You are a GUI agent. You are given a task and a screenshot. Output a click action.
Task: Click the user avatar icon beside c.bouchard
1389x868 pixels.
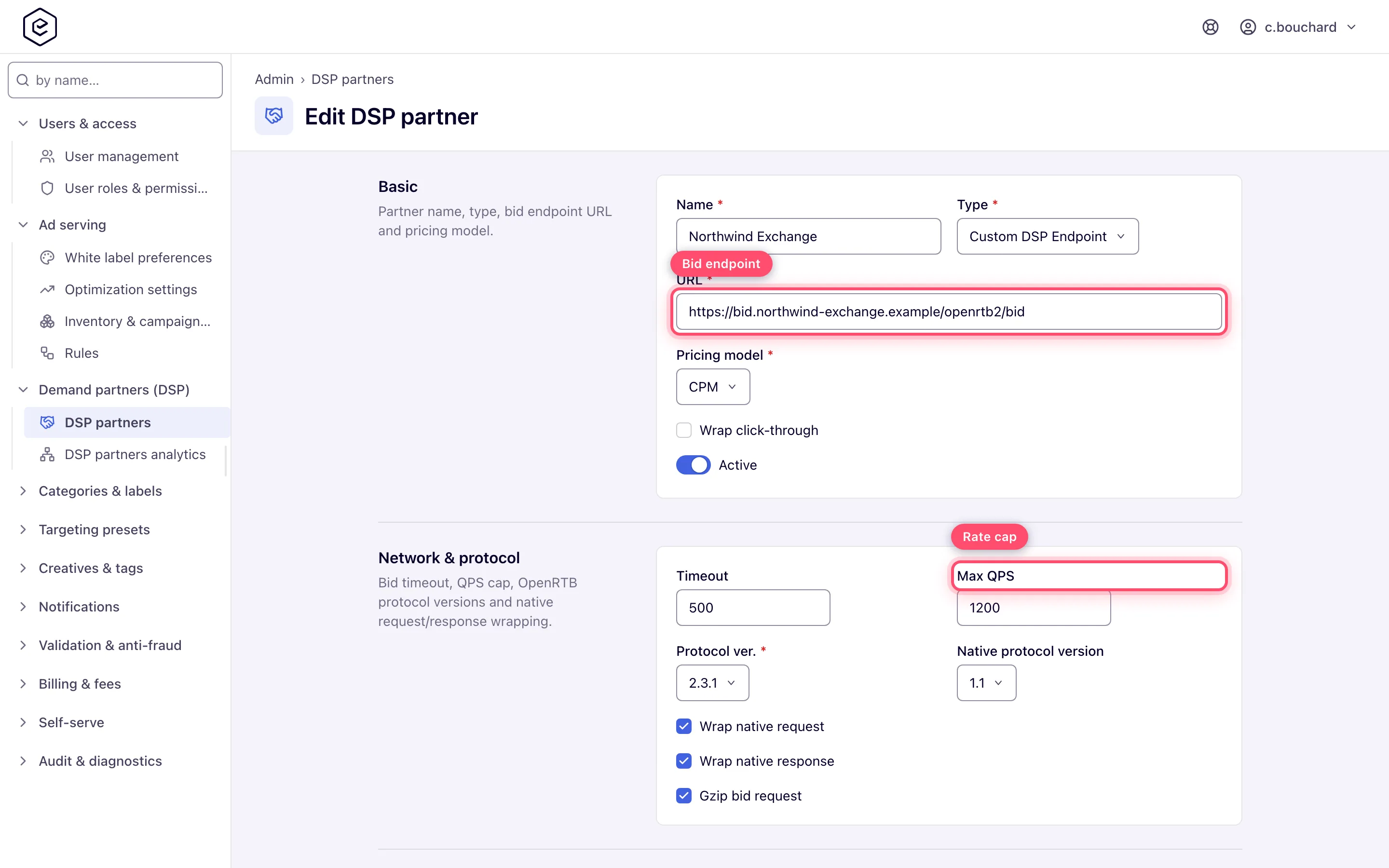click(1248, 27)
